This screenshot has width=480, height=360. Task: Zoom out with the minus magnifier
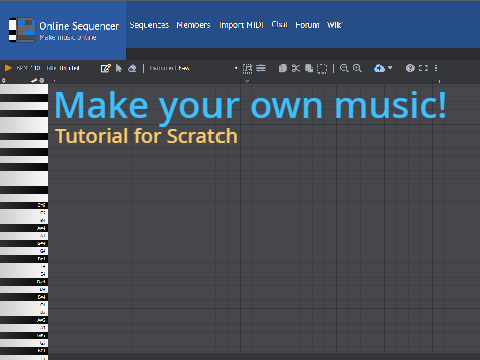[x=344, y=68]
